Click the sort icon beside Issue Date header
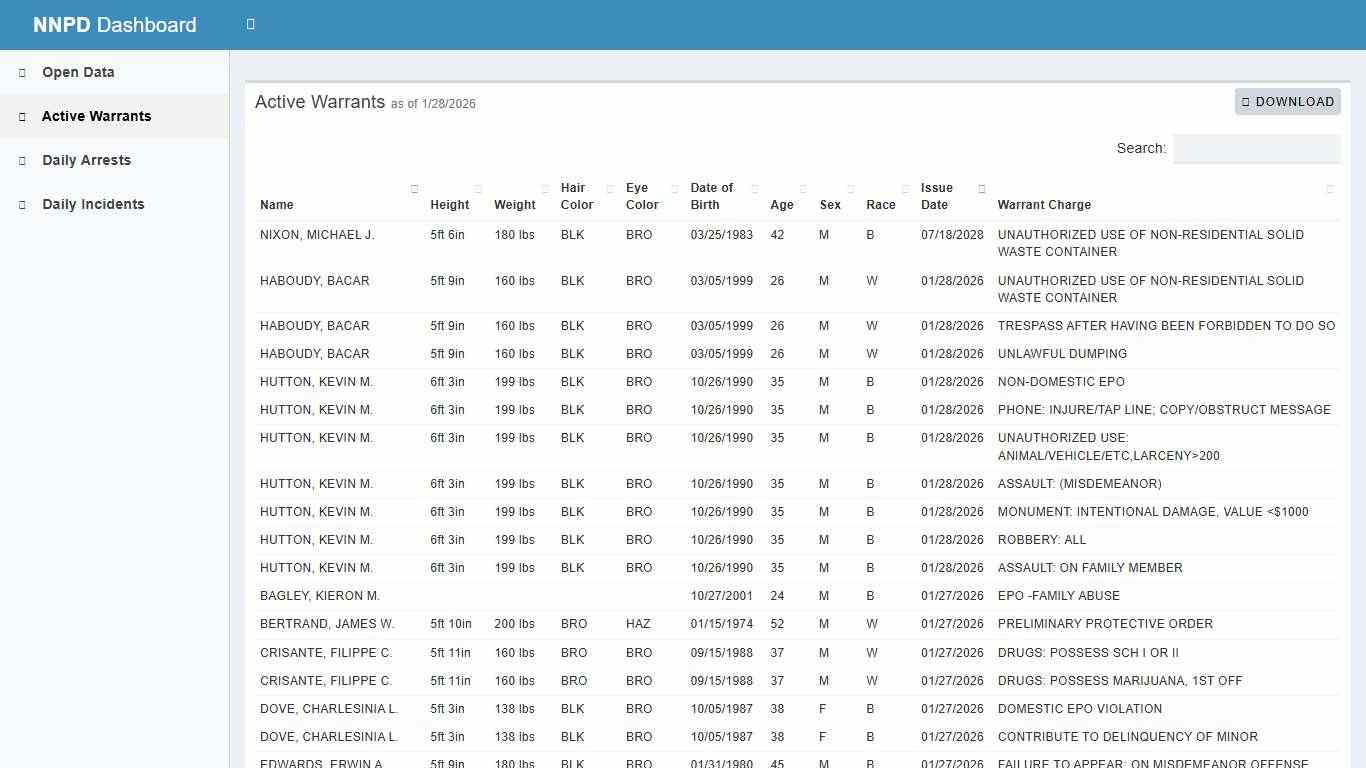The width and height of the screenshot is (1366, 768). pos(981,188)
